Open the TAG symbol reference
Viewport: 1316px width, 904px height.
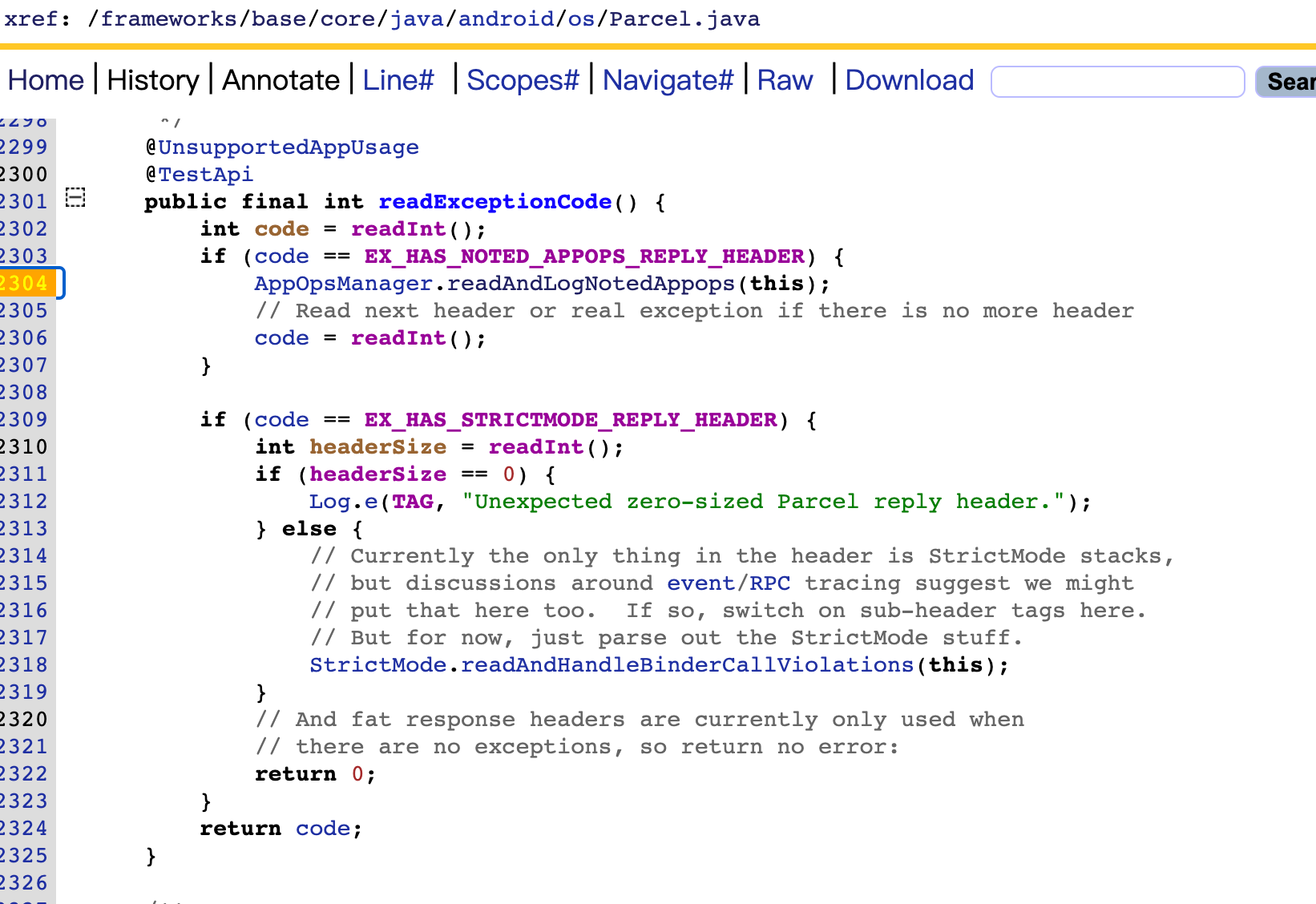pos(414,501)
